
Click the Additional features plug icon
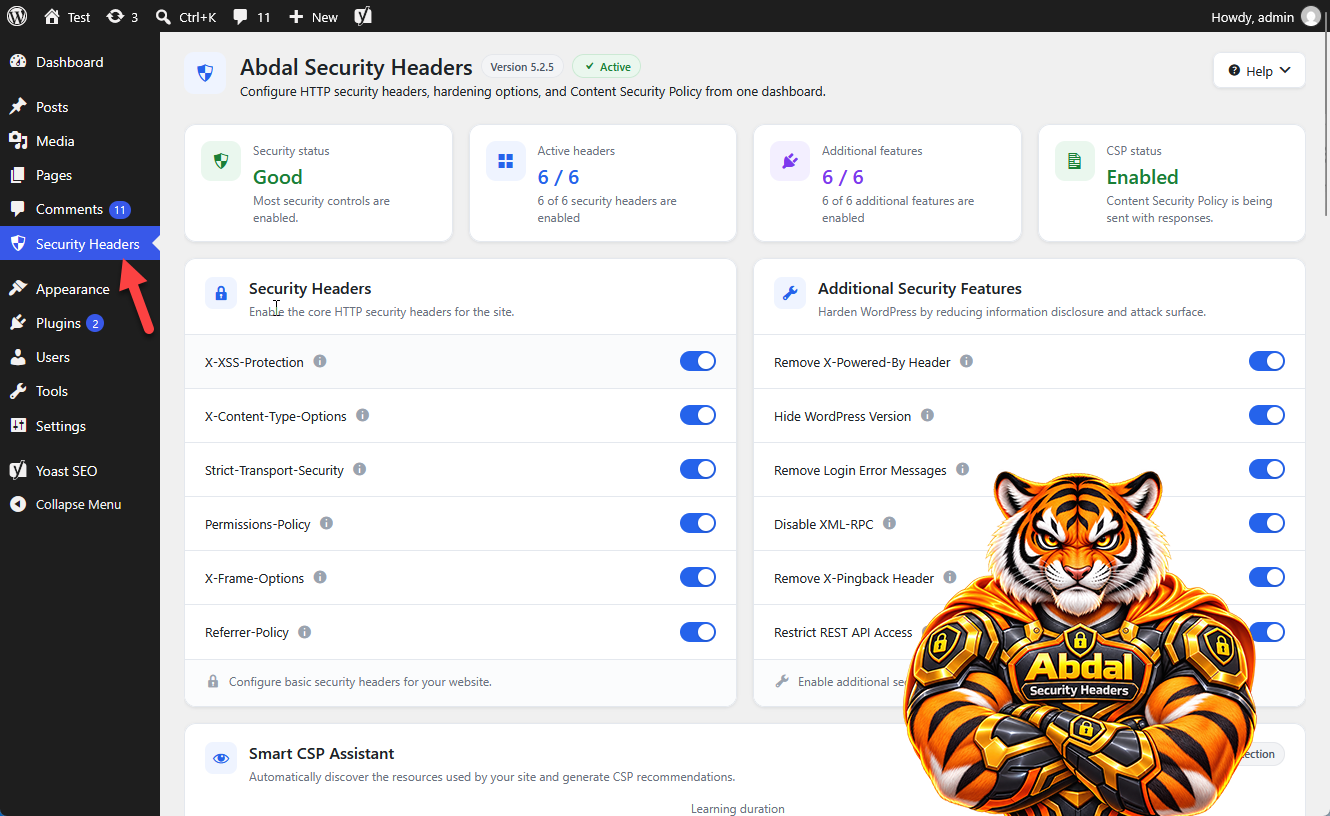[x=790, y=161]
